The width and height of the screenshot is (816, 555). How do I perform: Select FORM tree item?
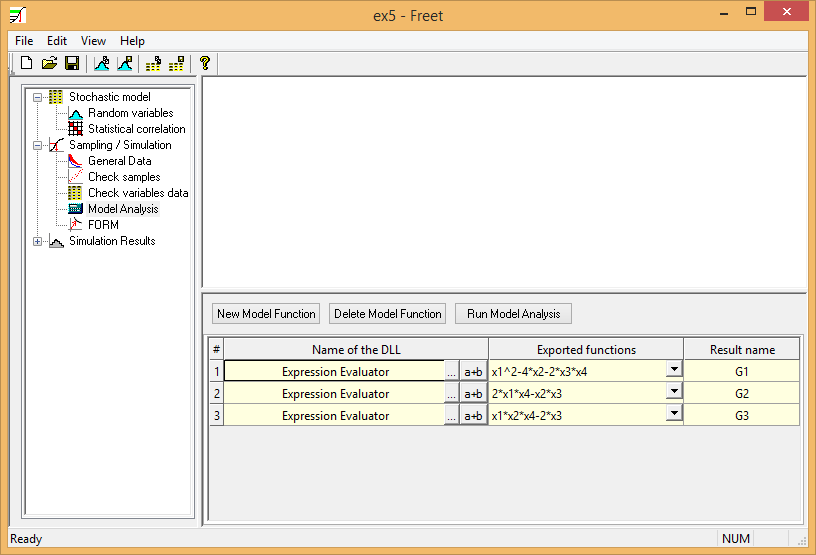103,225
